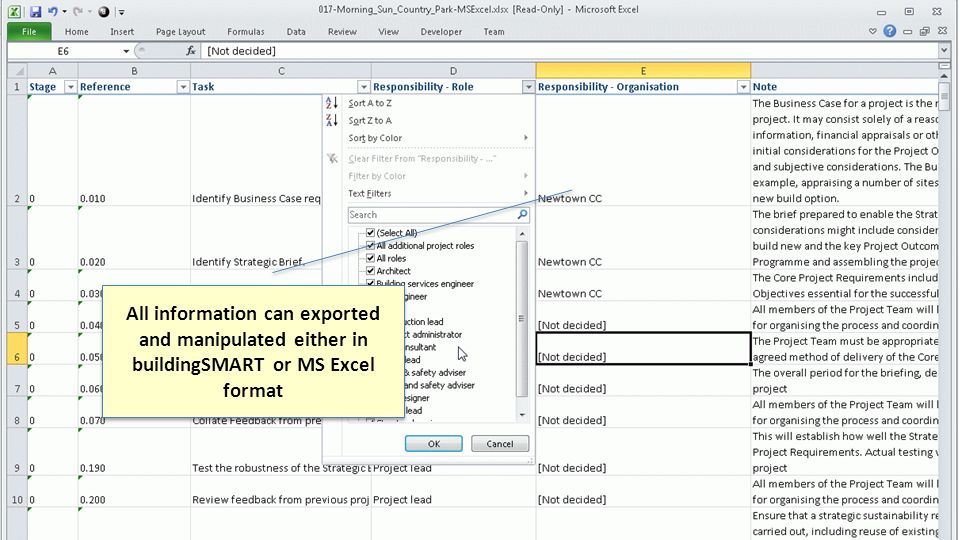Image resolution: width=960 pixels, height=540 pixels.
Task: Open the Formulas tab
Action: click(246, 31)
